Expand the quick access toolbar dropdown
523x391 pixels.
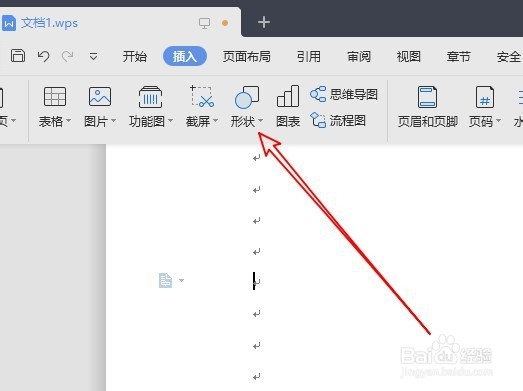pos(93,56)
